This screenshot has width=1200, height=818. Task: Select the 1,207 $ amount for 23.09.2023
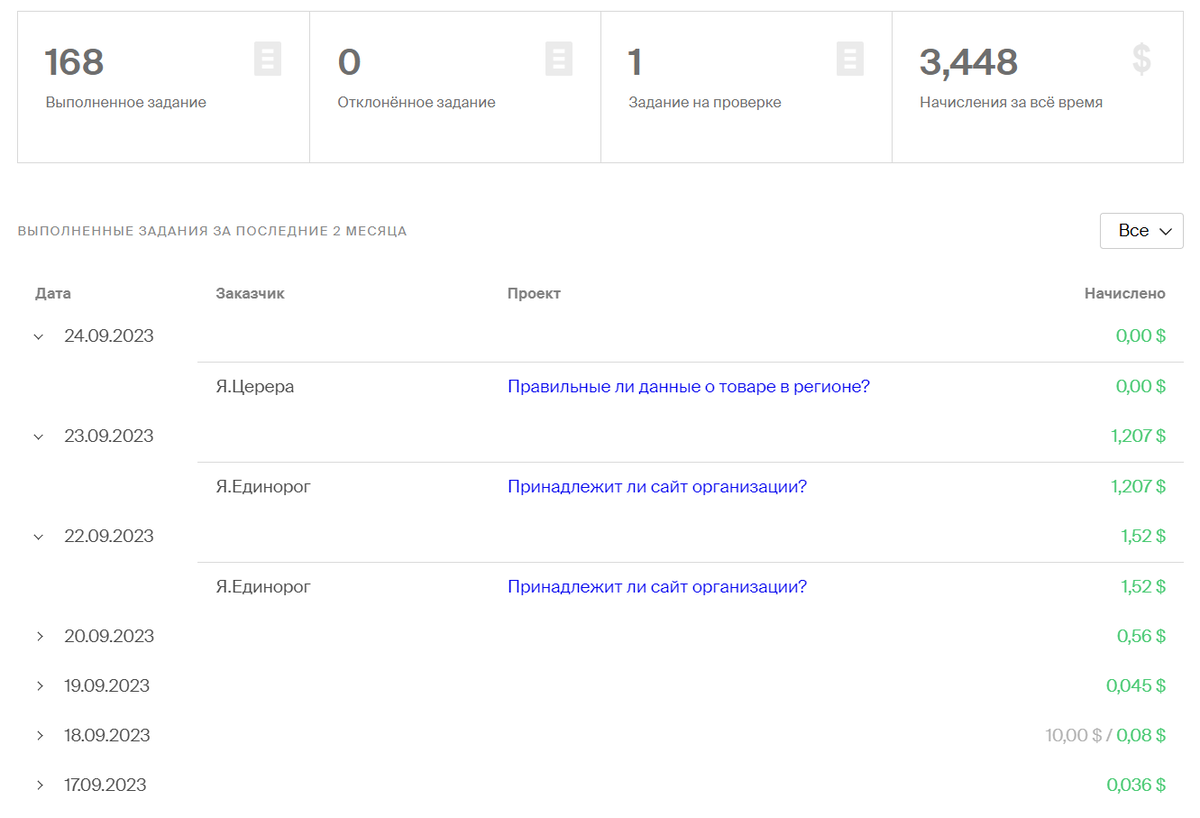[1139, 435]
